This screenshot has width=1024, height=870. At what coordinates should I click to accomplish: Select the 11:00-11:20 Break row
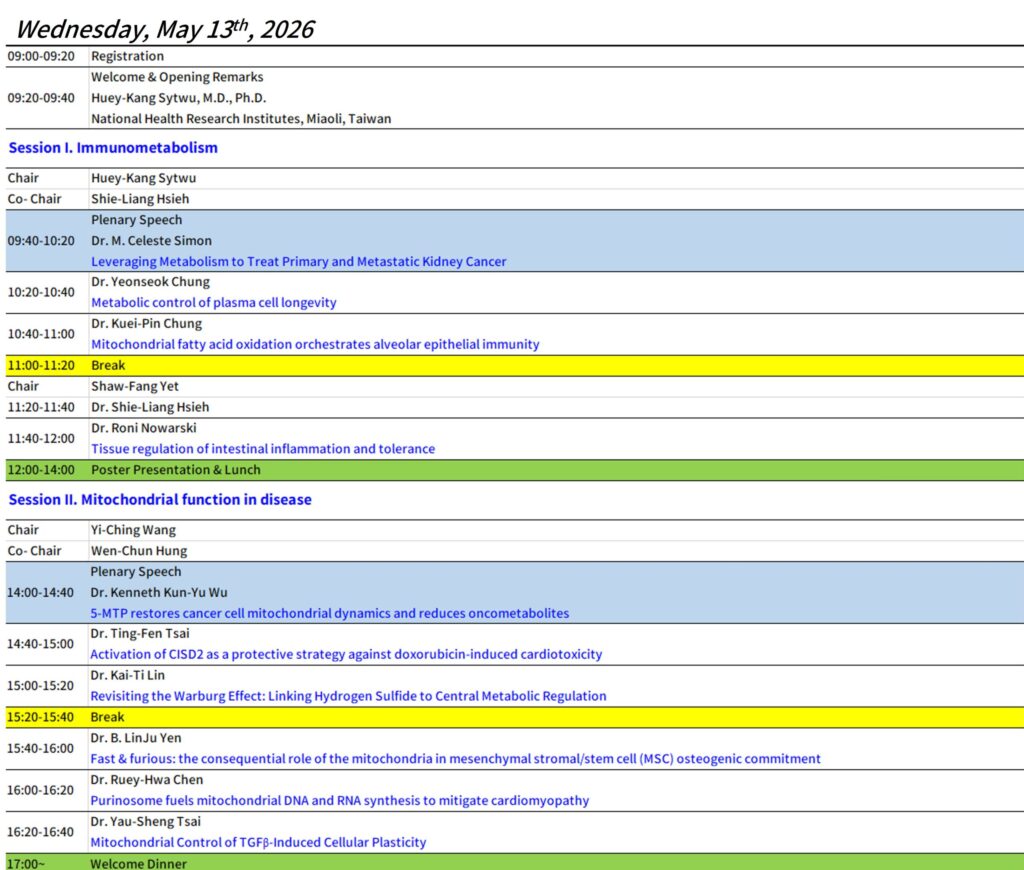click(108, 366)
